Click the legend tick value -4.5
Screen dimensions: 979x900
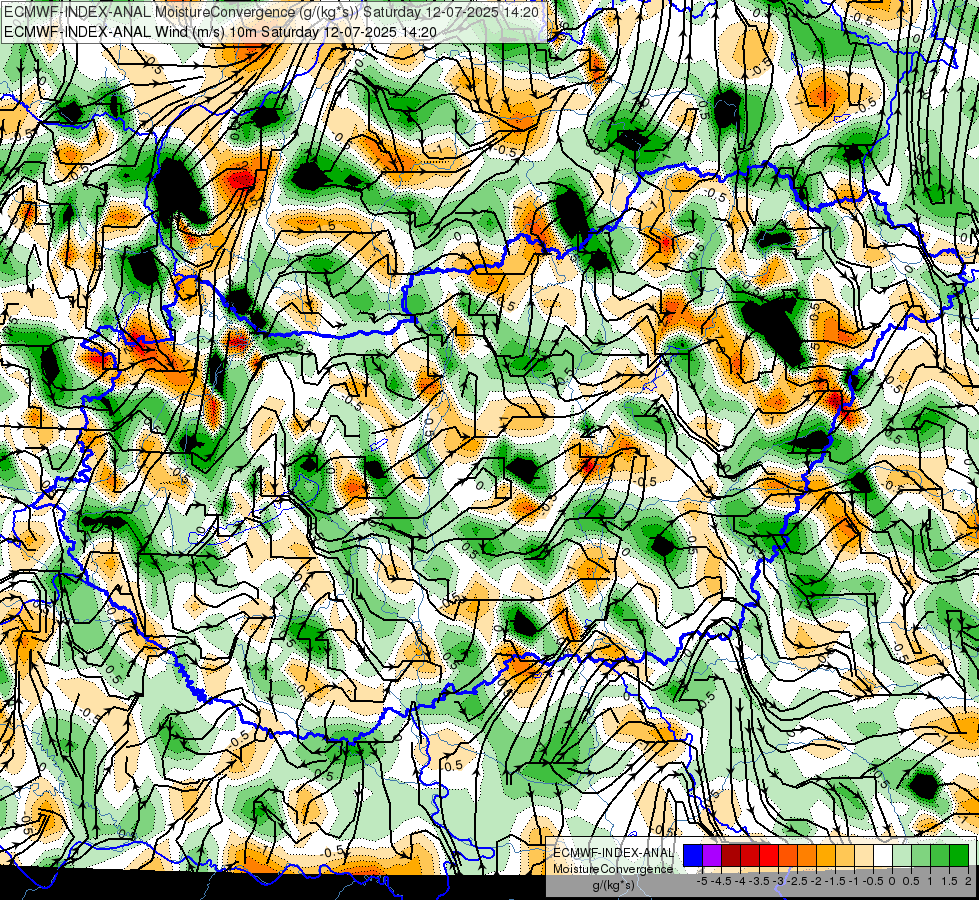[x=721, y=881]
